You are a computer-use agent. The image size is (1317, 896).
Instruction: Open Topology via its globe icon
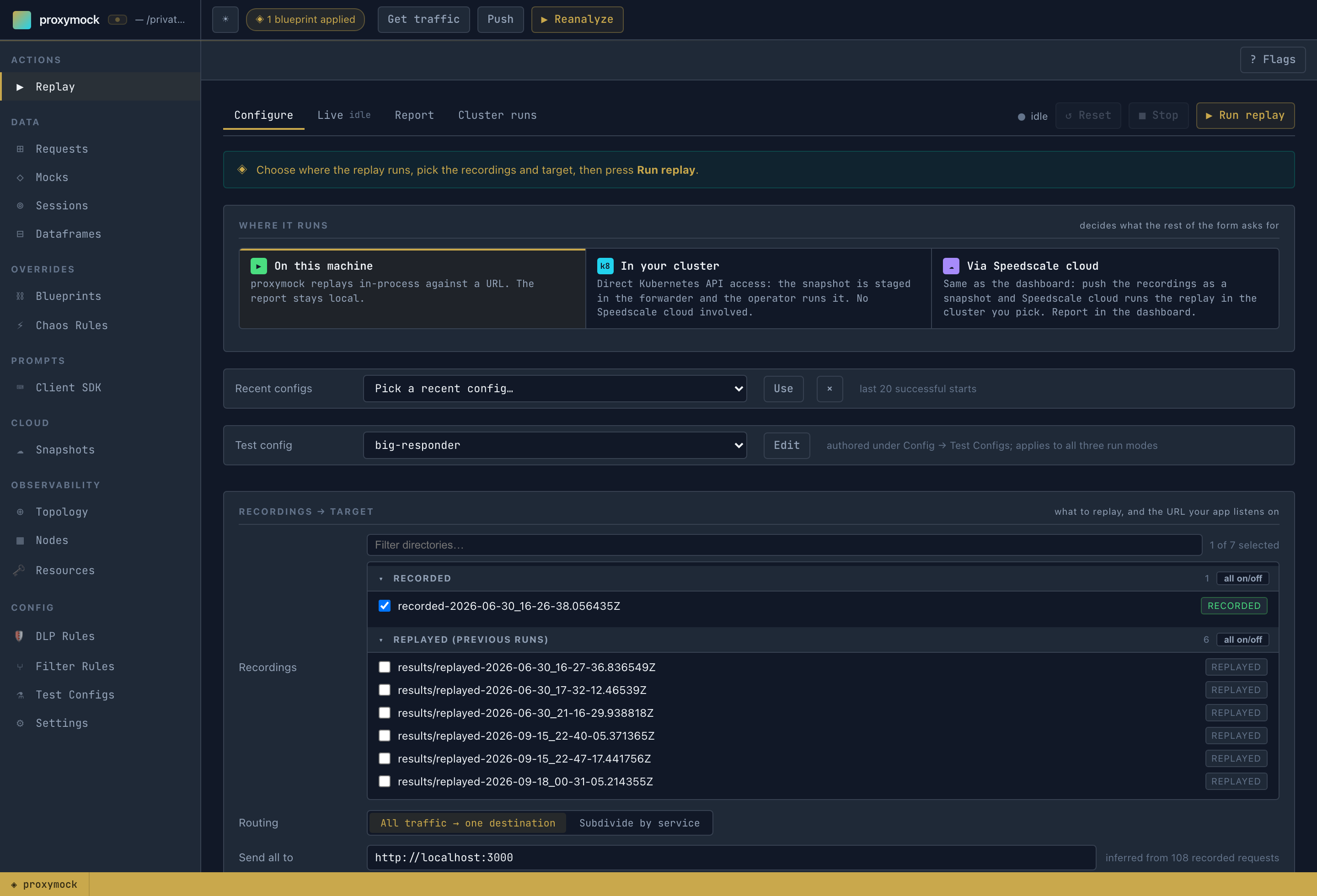coord(21,512)
